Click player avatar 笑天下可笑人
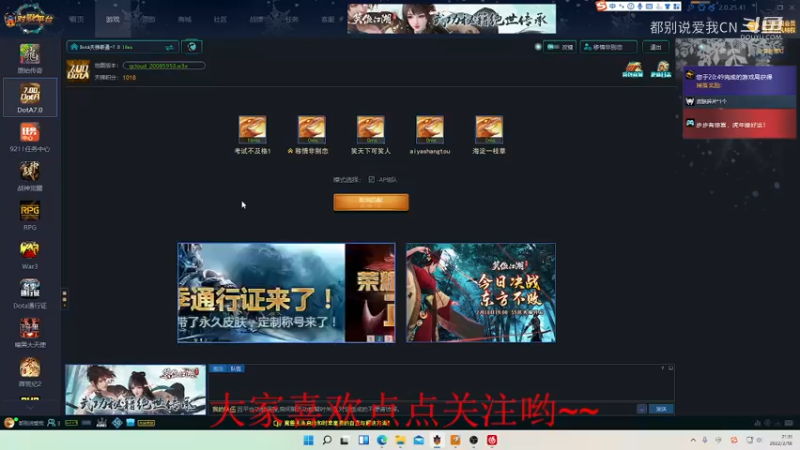The height and width of the screenshot is (450, 800). coord(371,129)
